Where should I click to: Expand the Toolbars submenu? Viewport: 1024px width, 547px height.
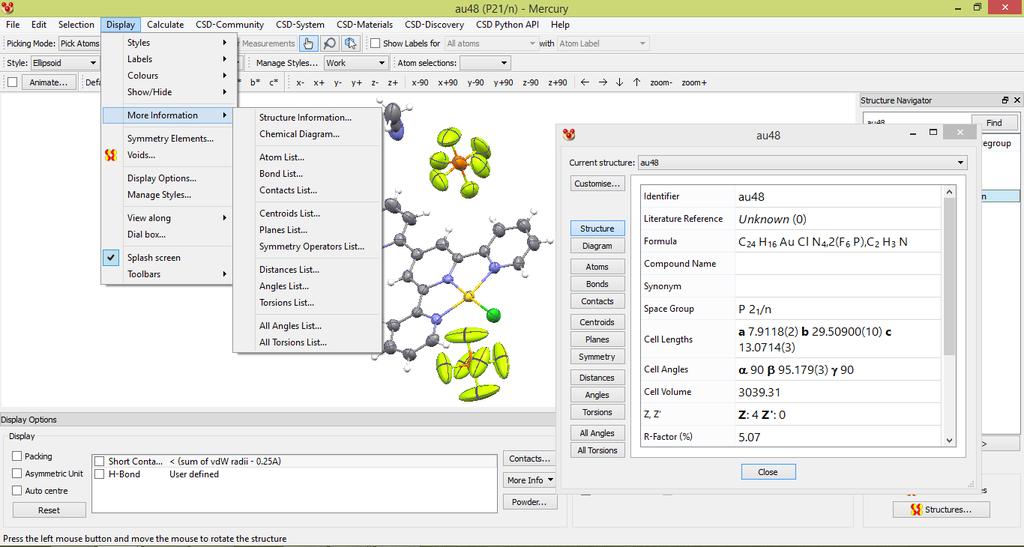coord(167,274)
